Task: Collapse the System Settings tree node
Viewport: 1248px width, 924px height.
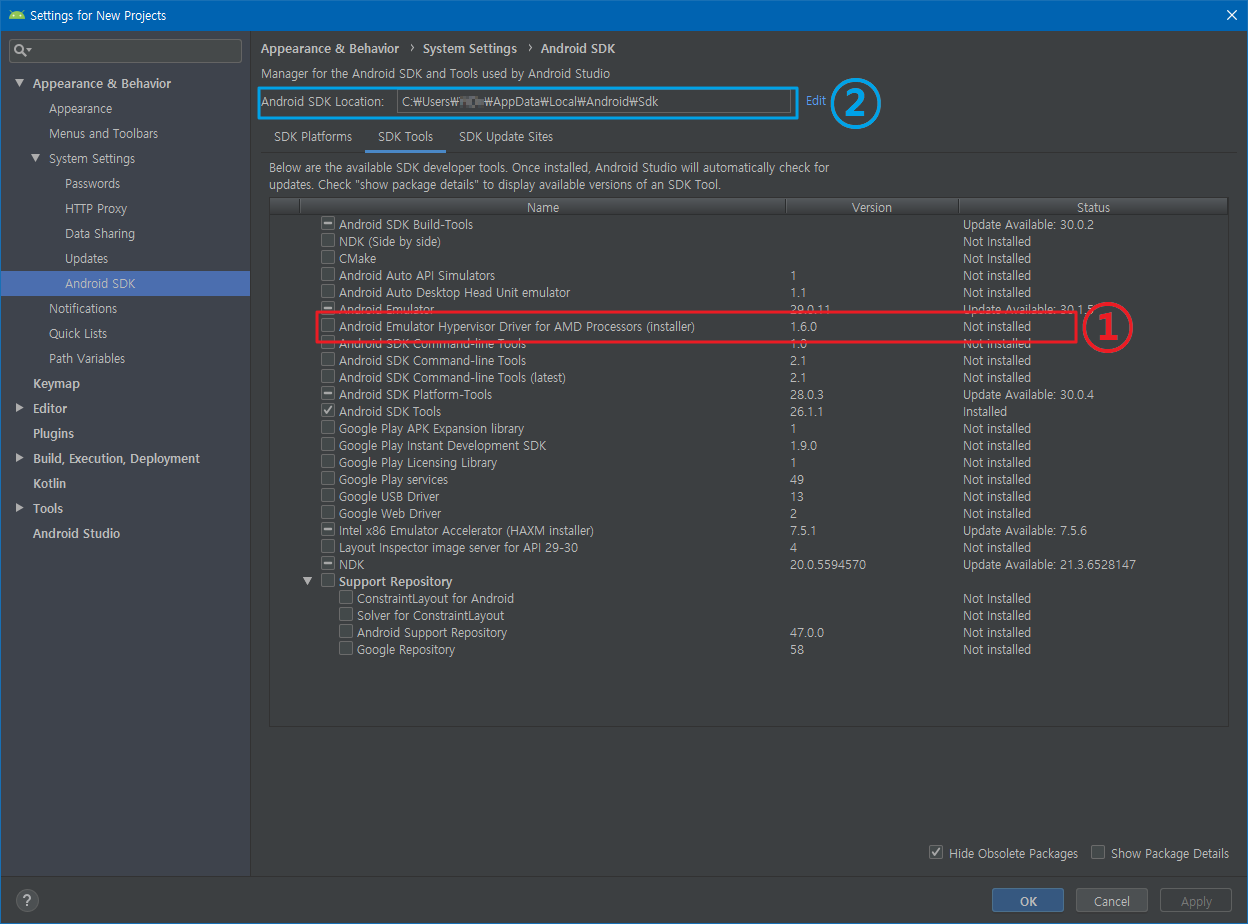Action: point(36,158)
